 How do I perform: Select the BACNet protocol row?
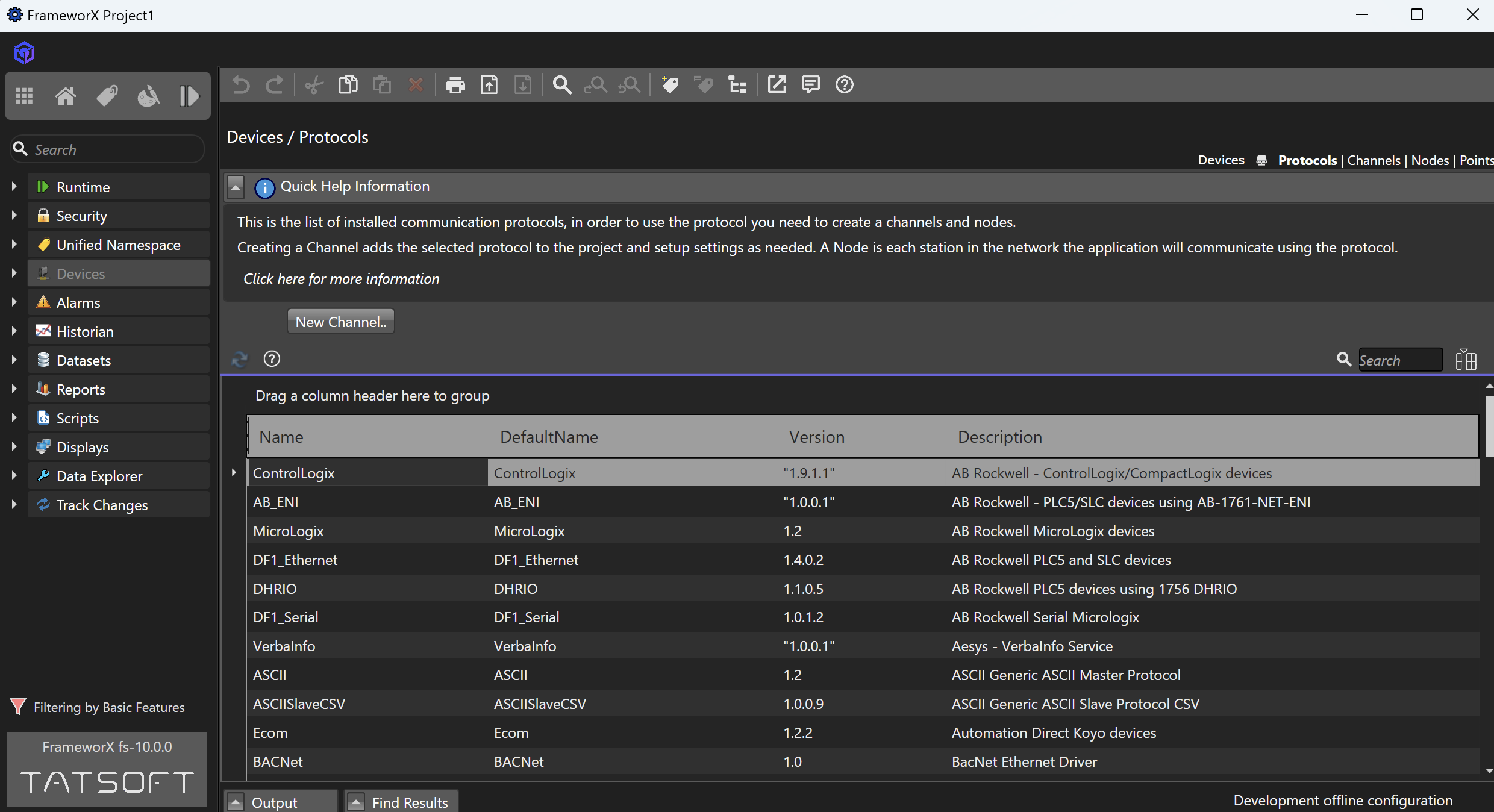(x=863, y=761)
